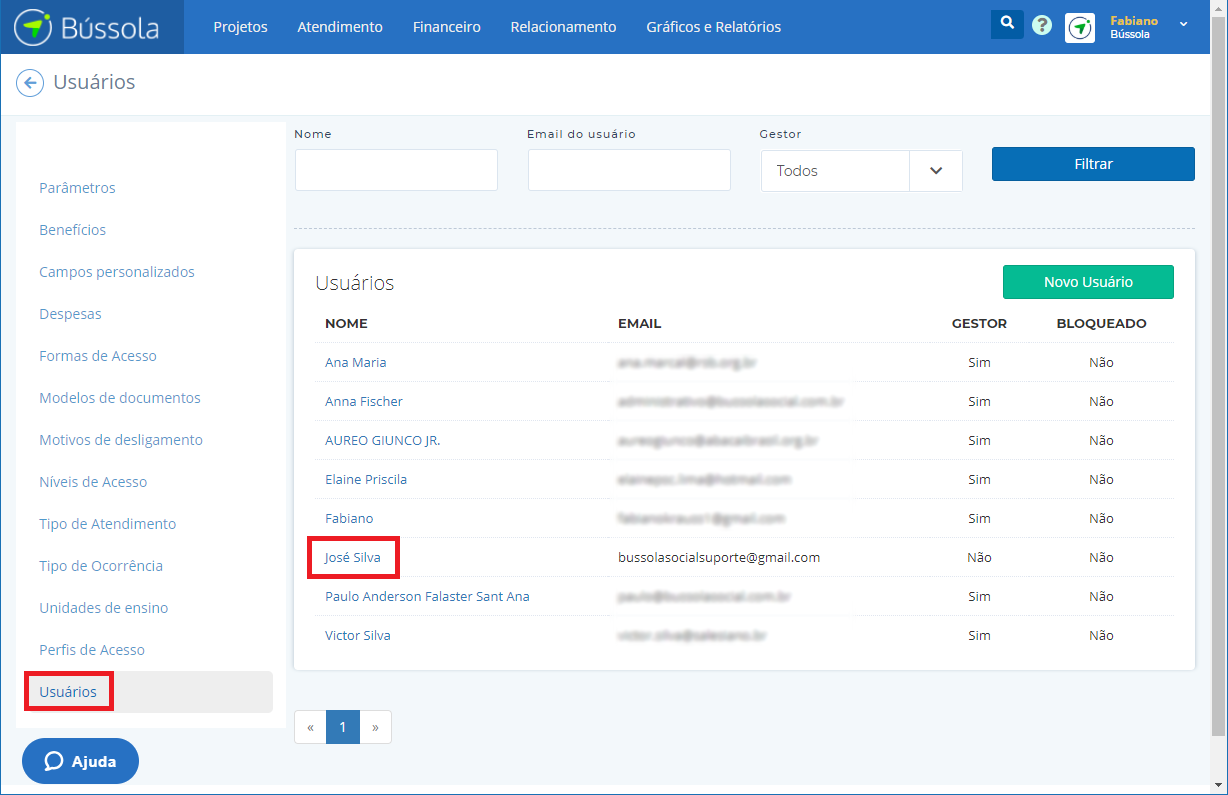
Task: Click the NOME column header
Action: point(346,324)
